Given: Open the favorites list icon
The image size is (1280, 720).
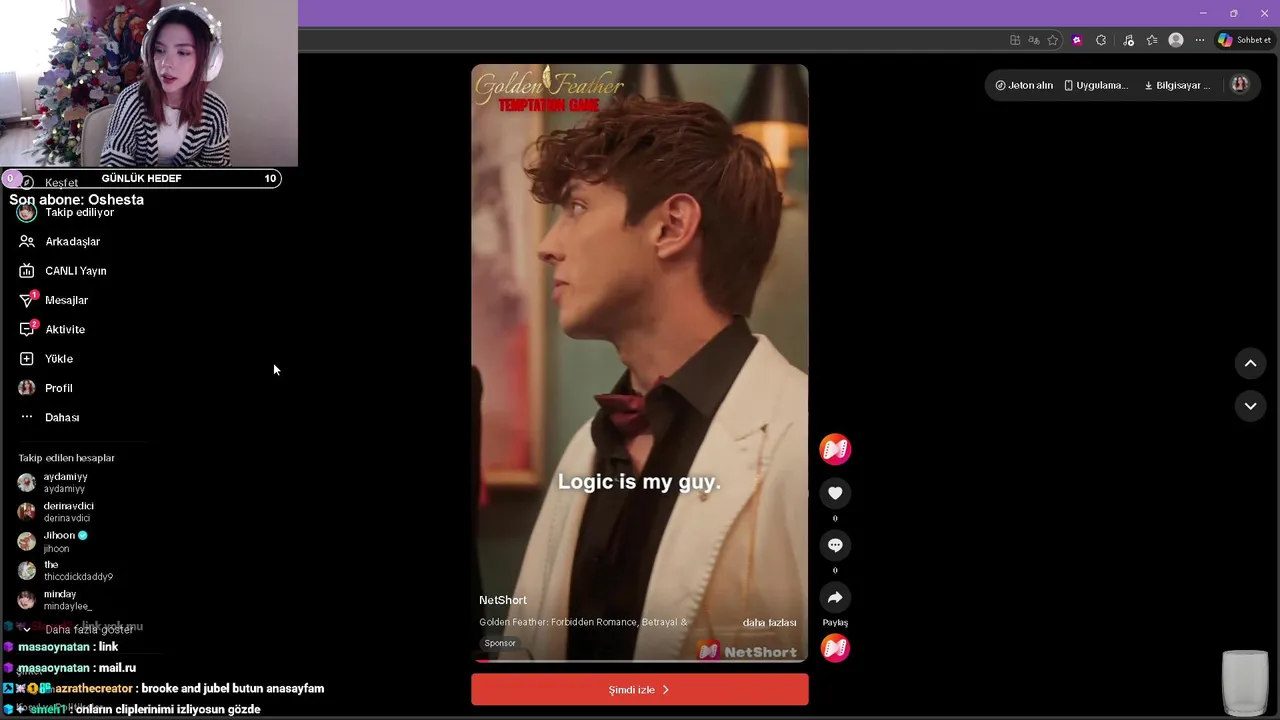Looking at the screenshot, I should tap(1152, 40).
